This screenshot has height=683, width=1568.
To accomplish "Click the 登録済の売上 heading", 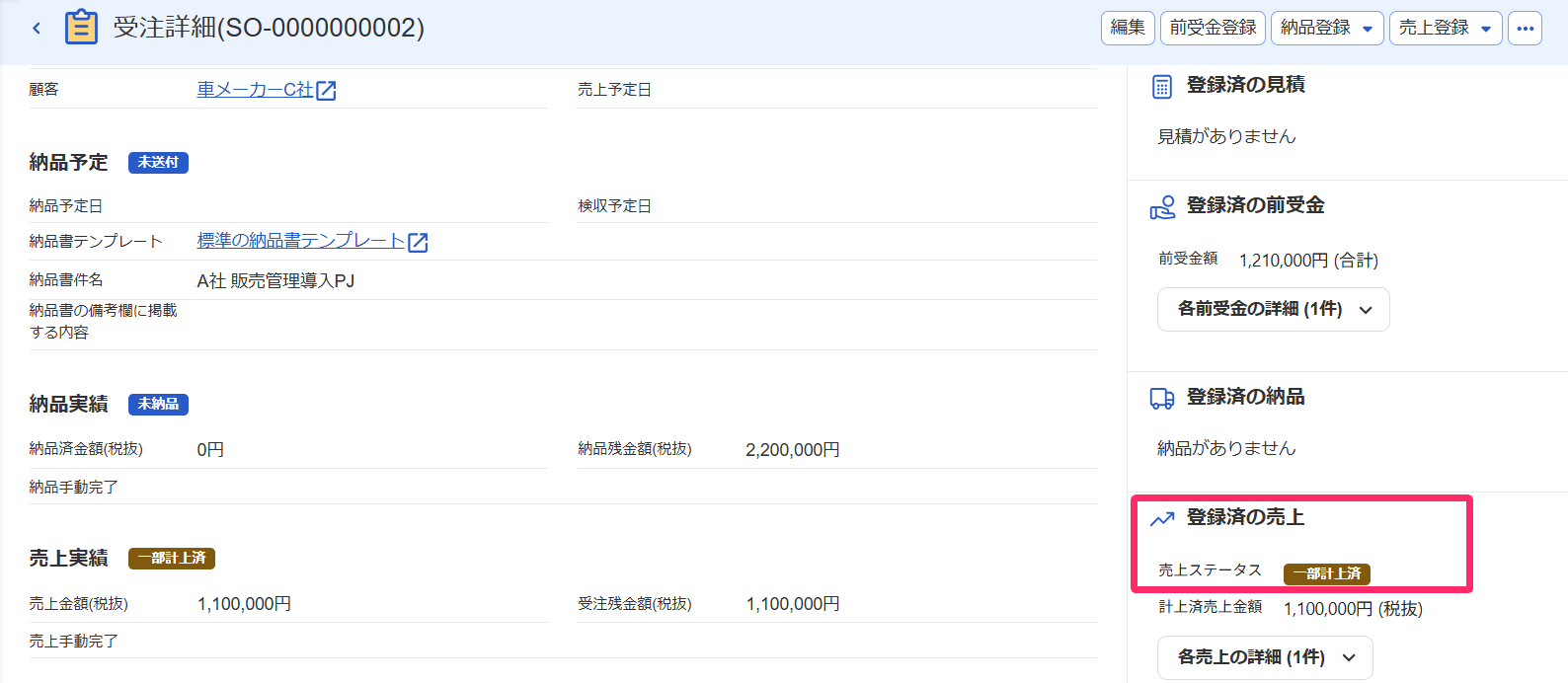I will [x=1245, y=517].
